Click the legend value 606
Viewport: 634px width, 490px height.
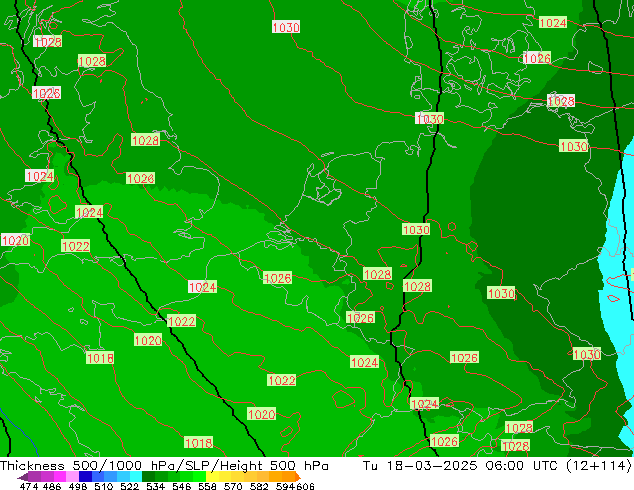(304, 486)
